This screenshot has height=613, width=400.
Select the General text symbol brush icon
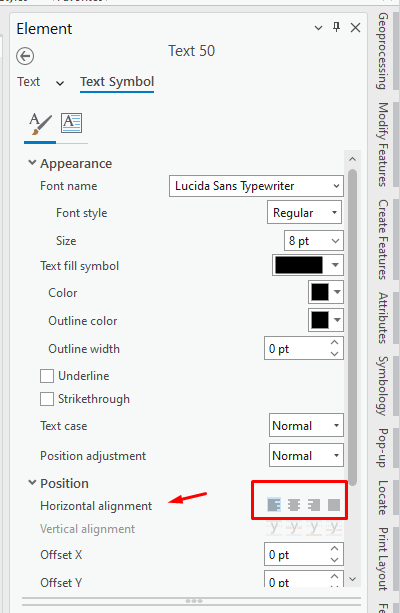click(40, 124)
